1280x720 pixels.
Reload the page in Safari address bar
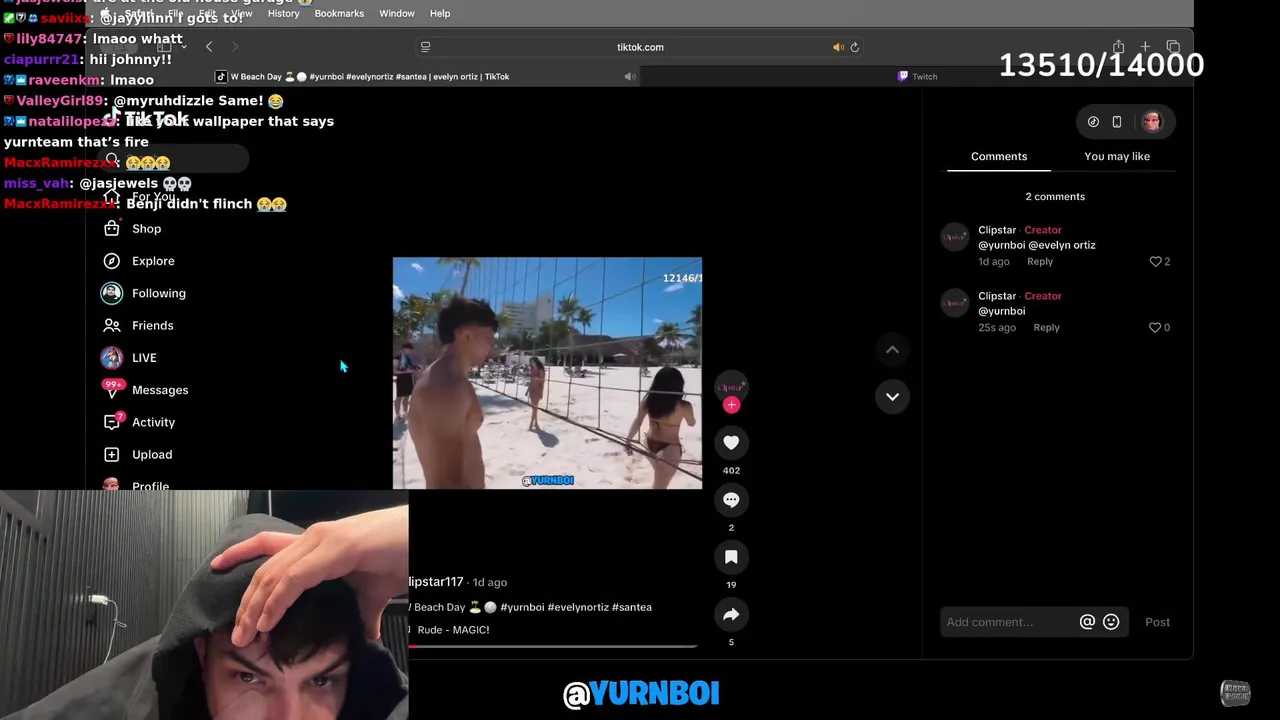[854, 47]
